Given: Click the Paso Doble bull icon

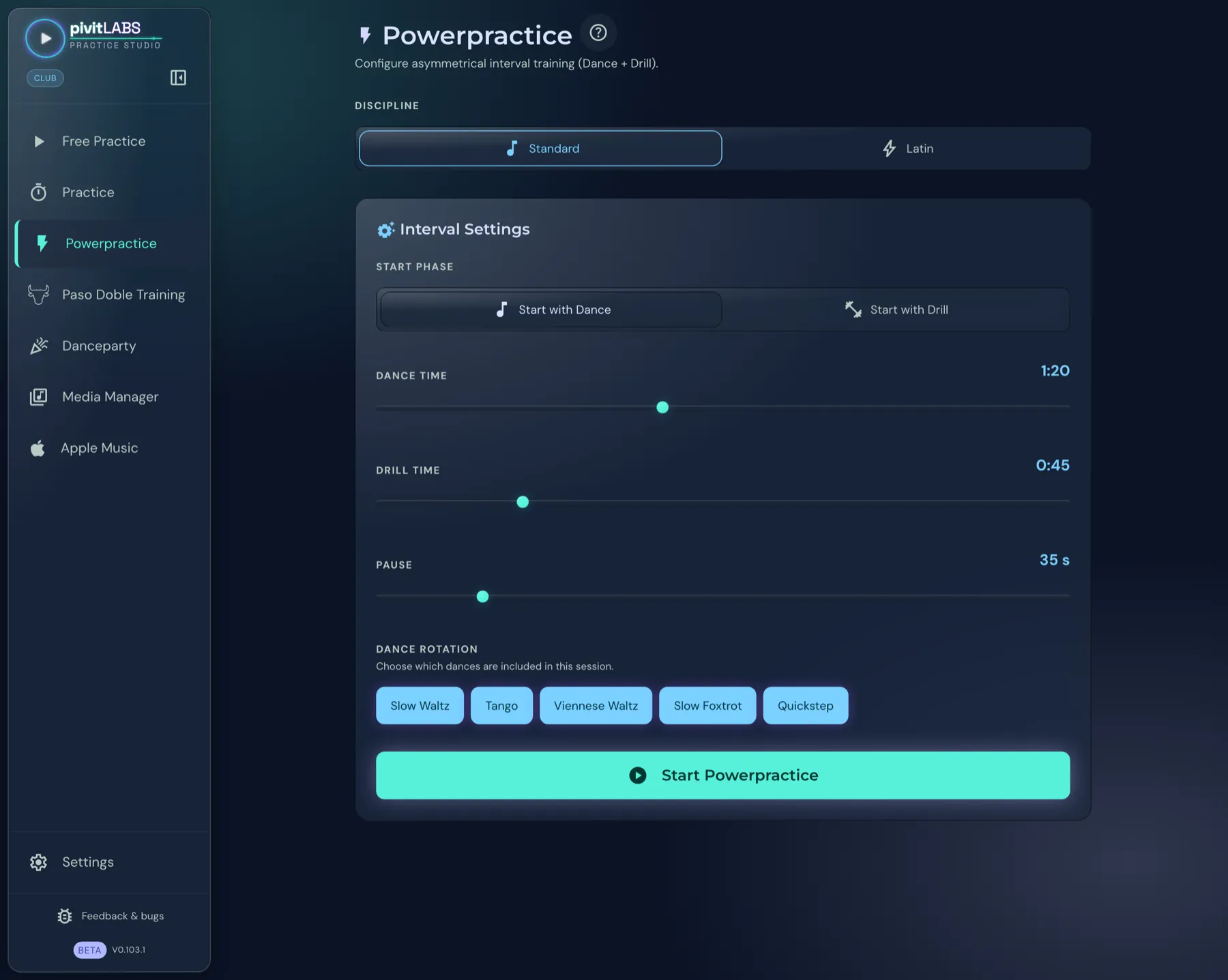Looking at the screenshot, I should click(x=39, y=295).
